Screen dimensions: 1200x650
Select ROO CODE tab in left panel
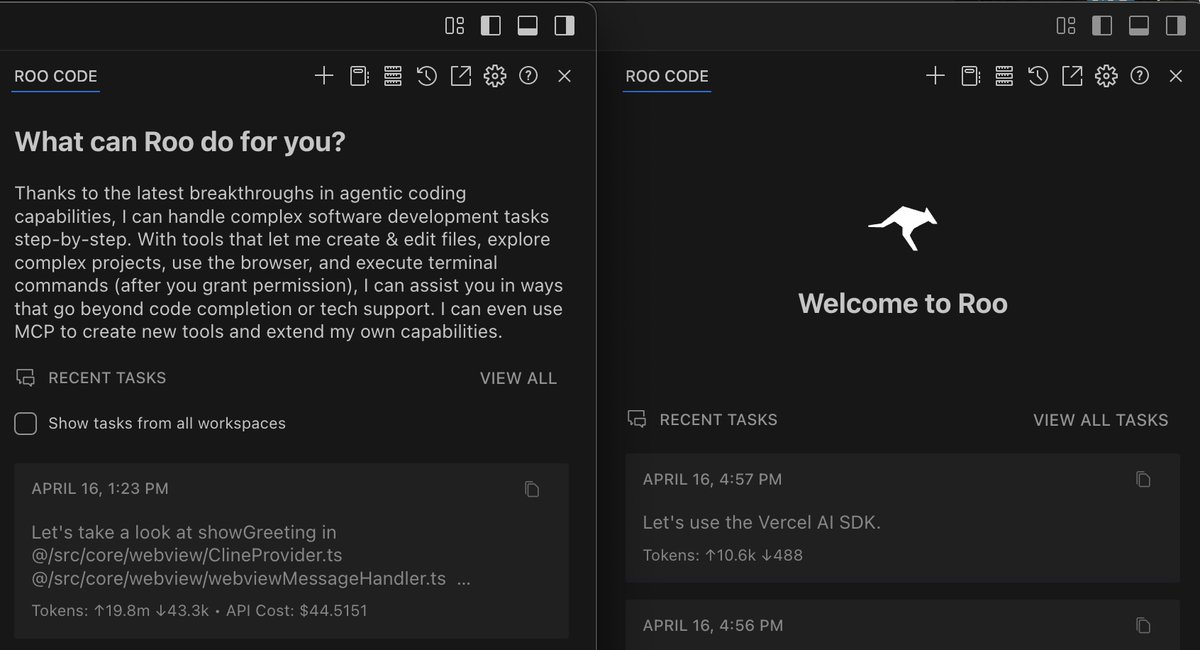[56, 76]
